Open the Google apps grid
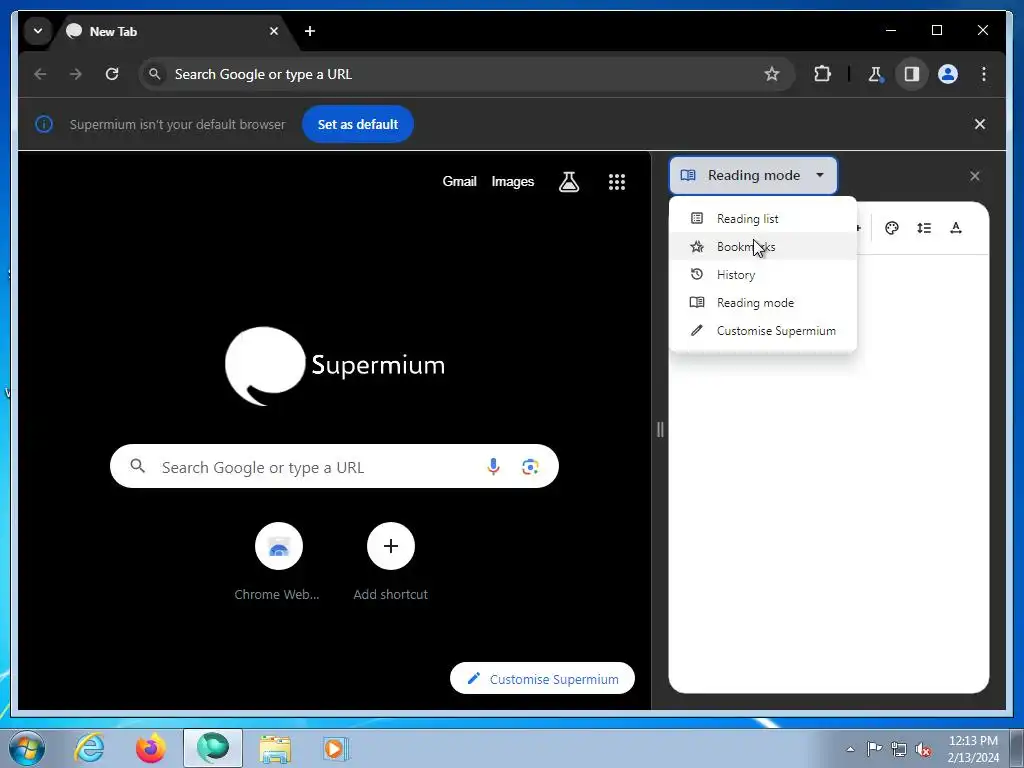1024x768 pixels. coord(617,182)
